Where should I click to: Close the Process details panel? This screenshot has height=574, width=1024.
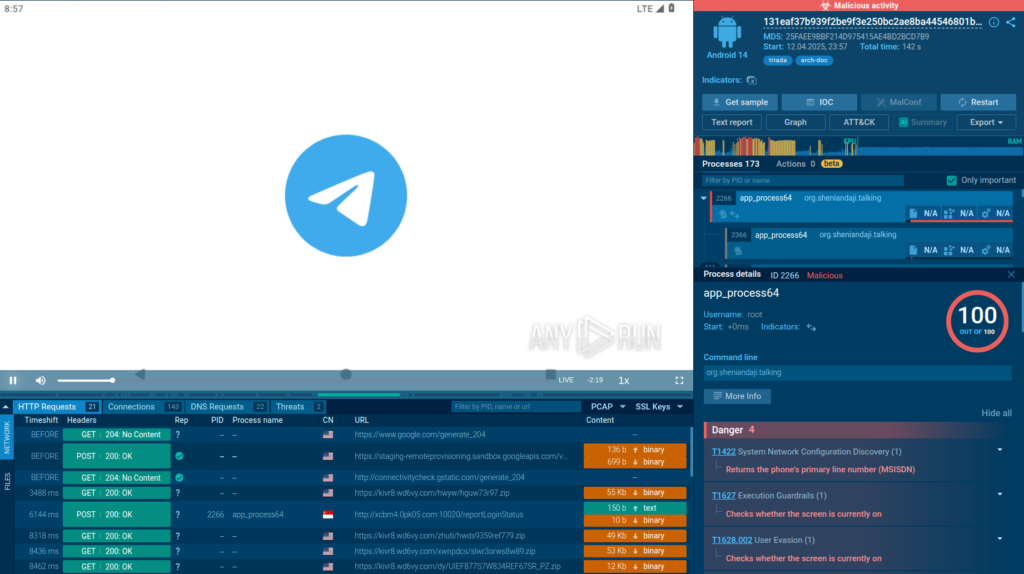tap(1010, 274)
